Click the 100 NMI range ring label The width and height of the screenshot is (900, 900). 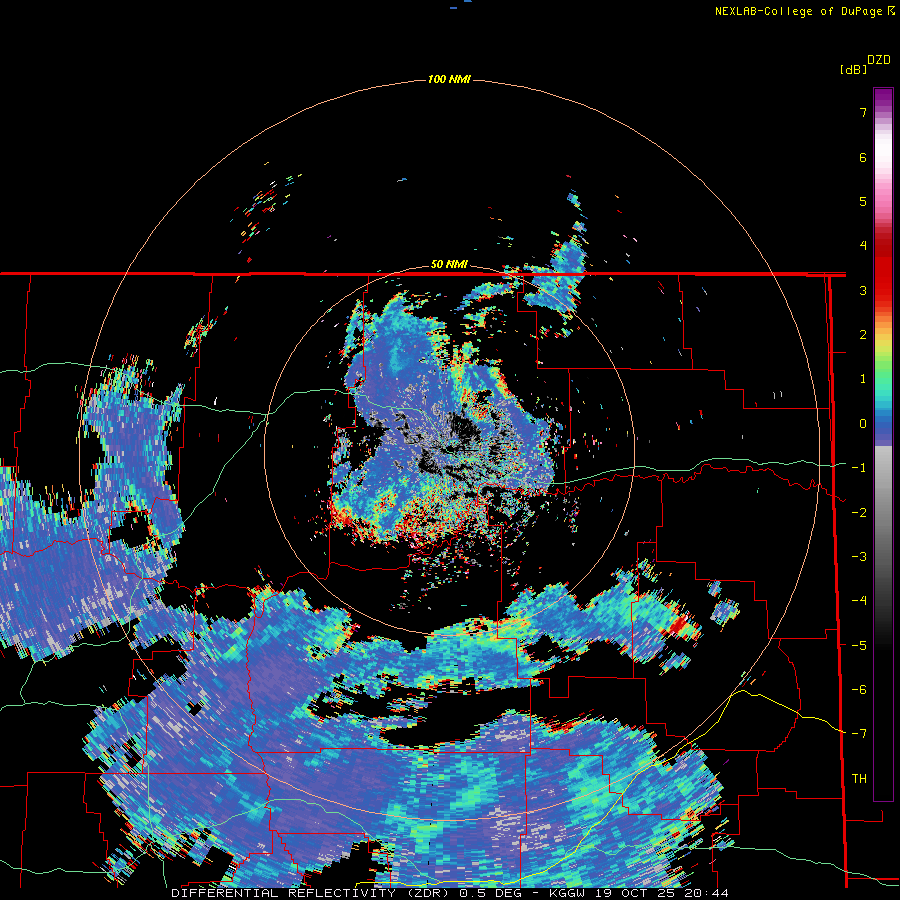click(449, 79)
